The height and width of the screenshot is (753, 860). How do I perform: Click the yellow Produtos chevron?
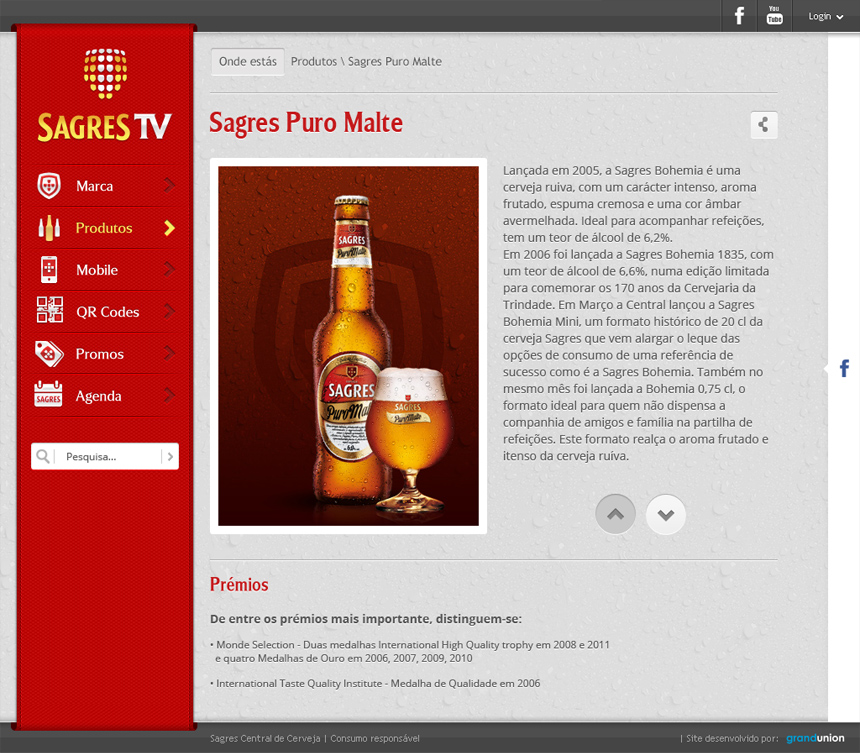tap(169, 228)
